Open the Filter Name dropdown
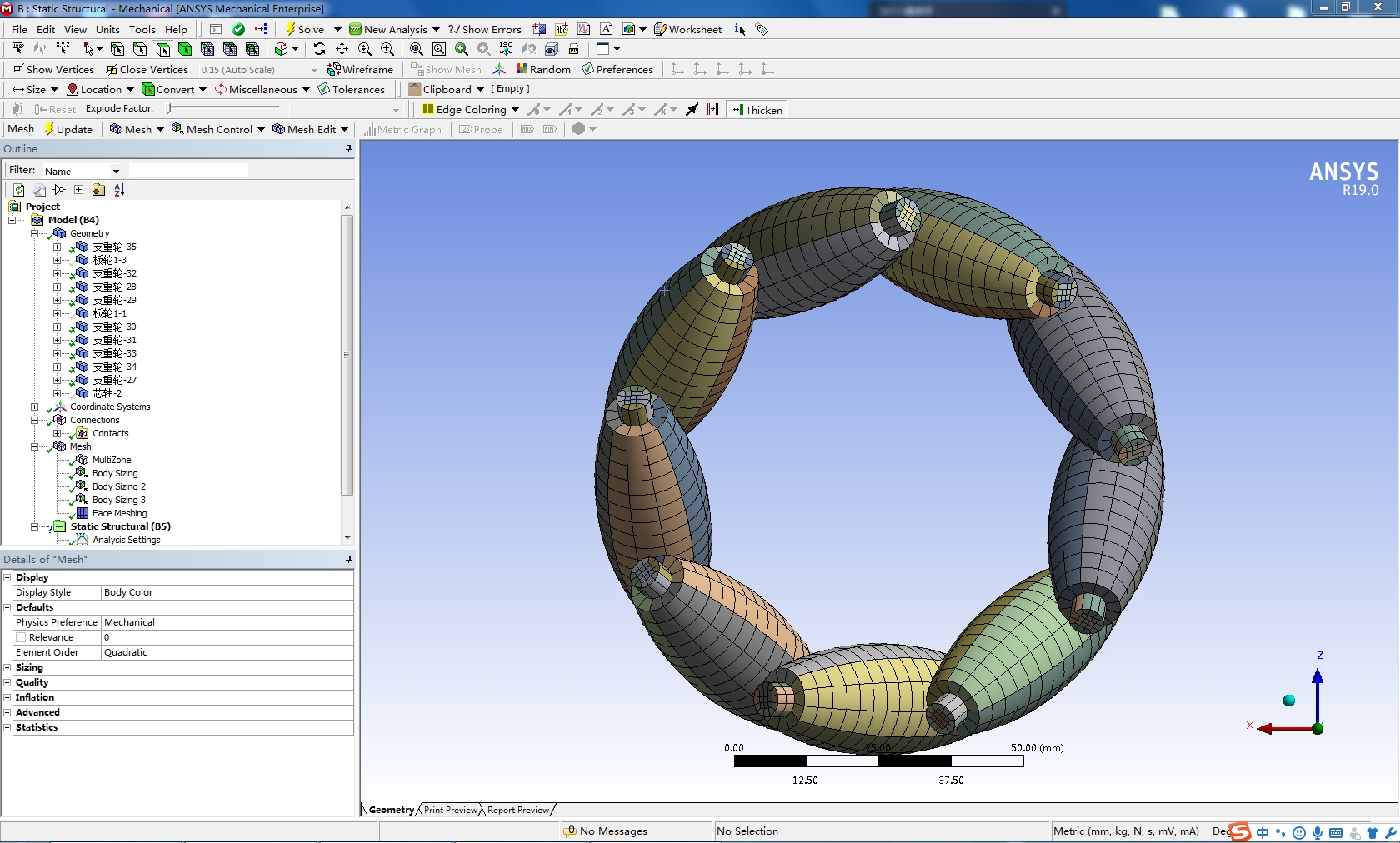Viewport: 1400px width, 843px height. pos(116,172)
